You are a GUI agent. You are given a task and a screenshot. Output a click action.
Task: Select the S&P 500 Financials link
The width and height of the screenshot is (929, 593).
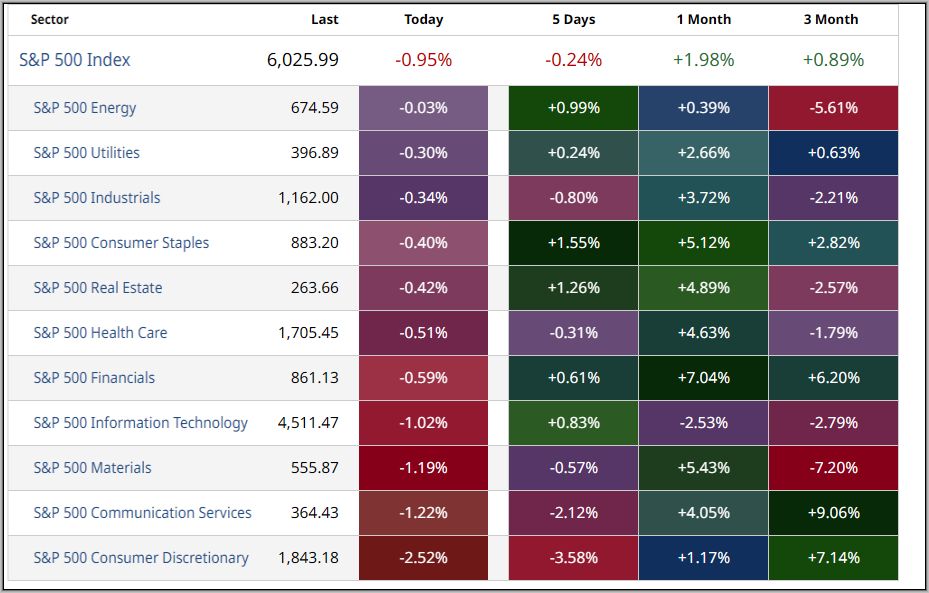click(x=94, y=378)
